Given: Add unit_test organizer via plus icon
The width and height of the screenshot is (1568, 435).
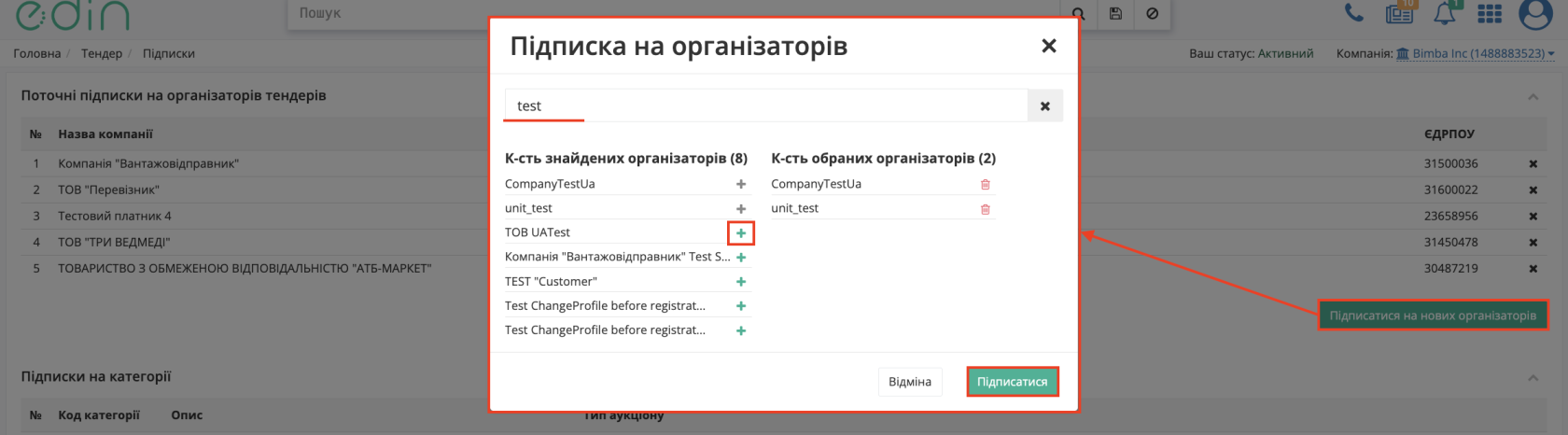Looking at the screenshot, I should pyautogui.click(x=741, y=209).
